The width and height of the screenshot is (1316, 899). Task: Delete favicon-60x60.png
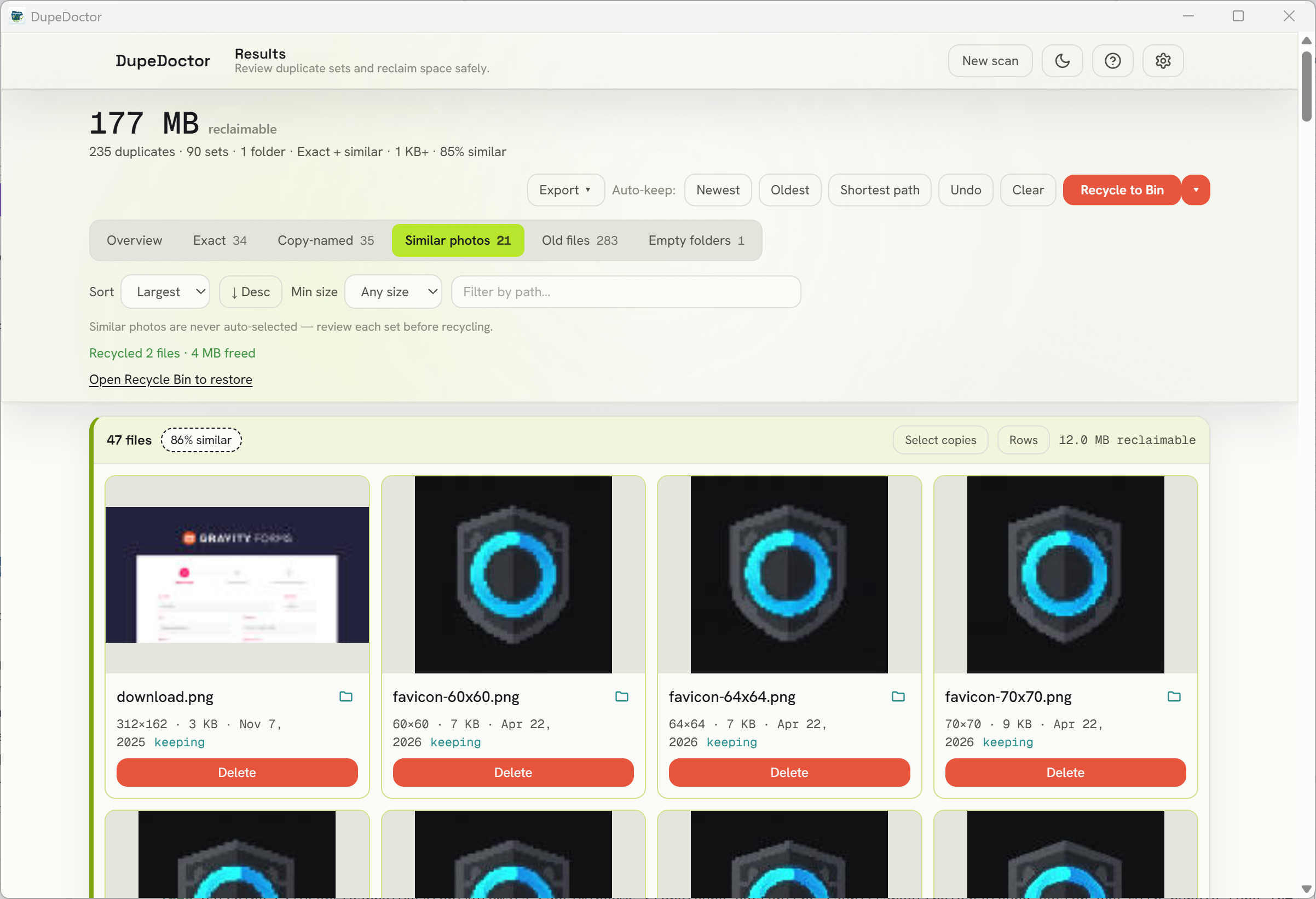tap(513, 772)
